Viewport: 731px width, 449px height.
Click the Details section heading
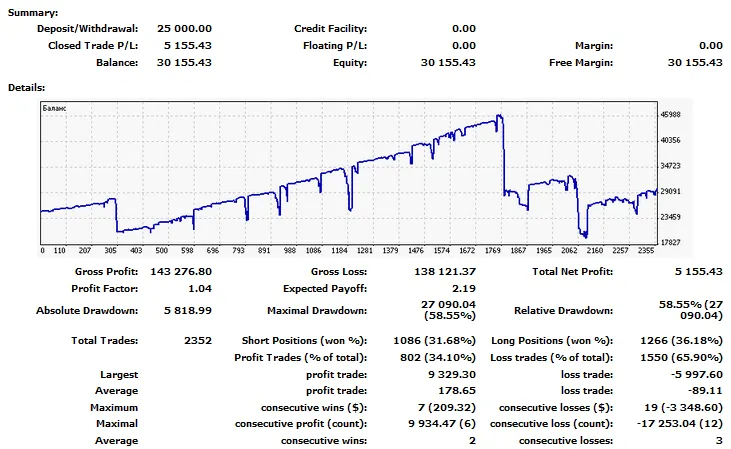point(27,87)
